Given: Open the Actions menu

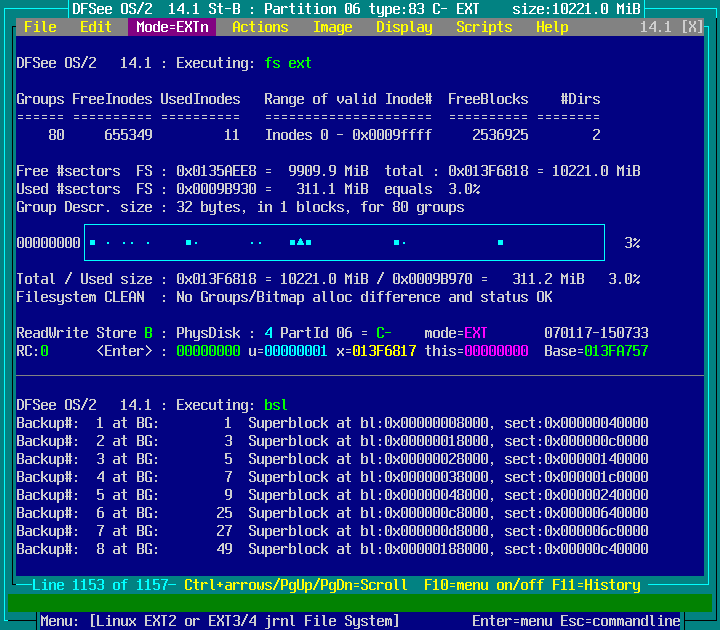Looking at the screenshot, I should [x=260, y=27].
